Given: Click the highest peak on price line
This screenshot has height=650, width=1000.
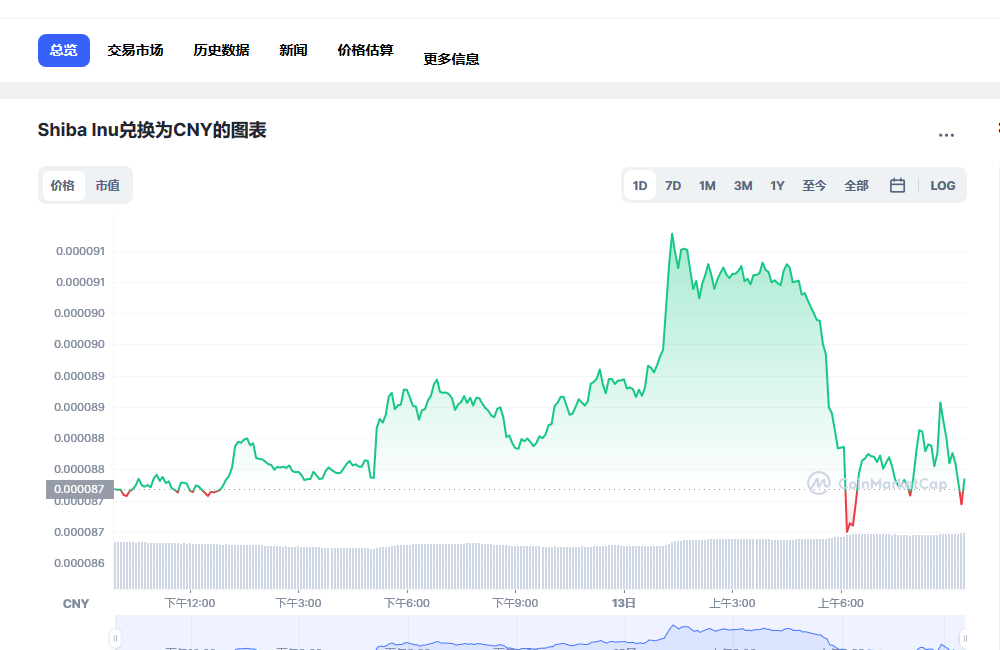Looking at the screenshot, I should 672,234.
